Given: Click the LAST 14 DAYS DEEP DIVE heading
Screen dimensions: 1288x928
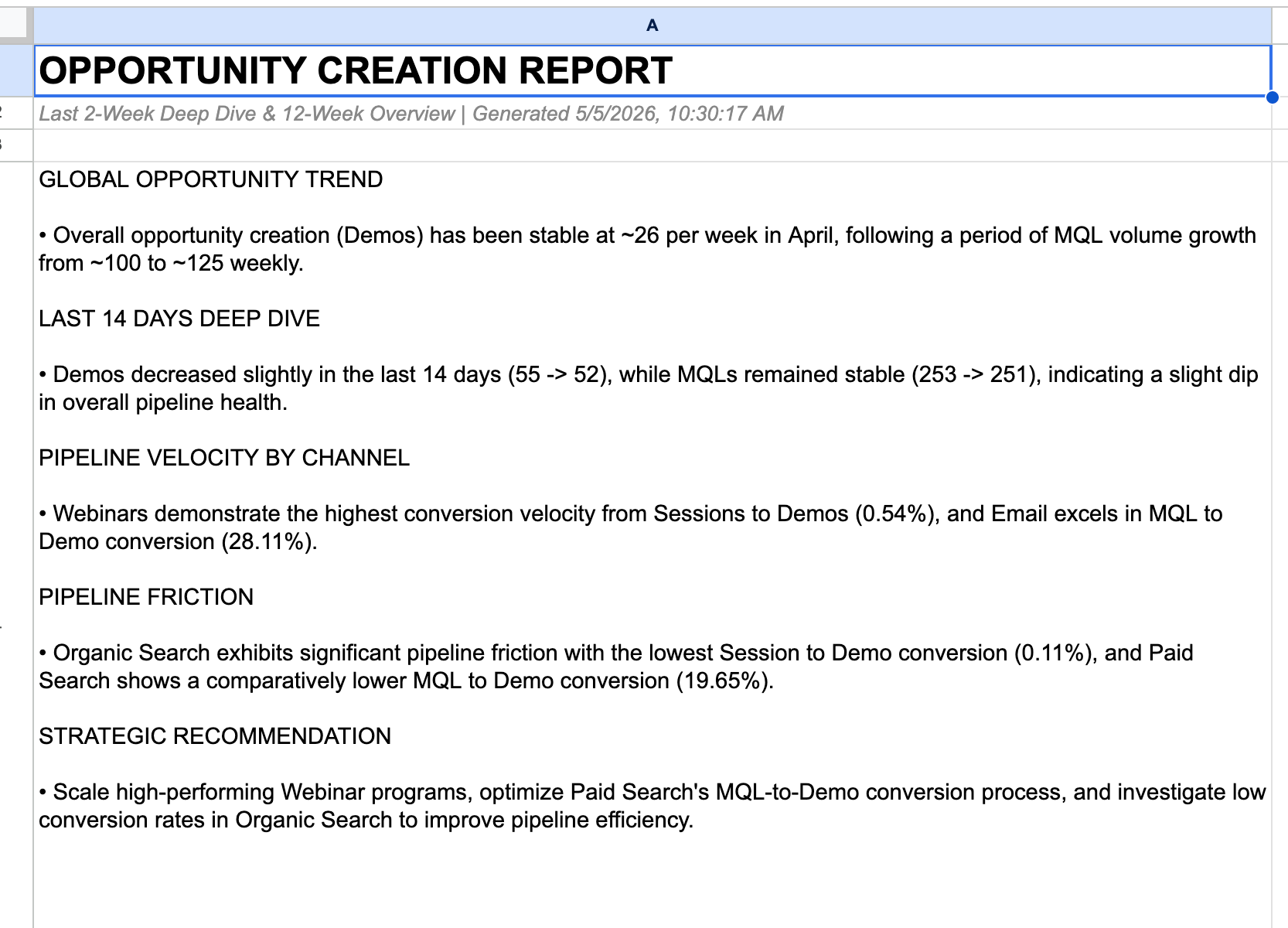Looking at the screenshot, I should click(179, 319).
